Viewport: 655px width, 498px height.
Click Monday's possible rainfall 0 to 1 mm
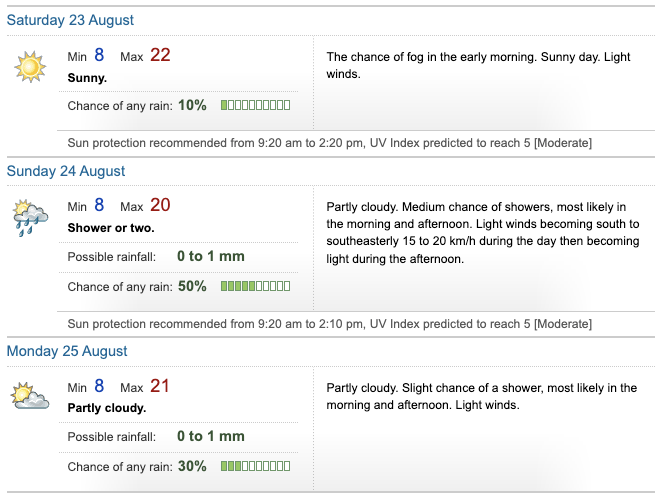210,436
